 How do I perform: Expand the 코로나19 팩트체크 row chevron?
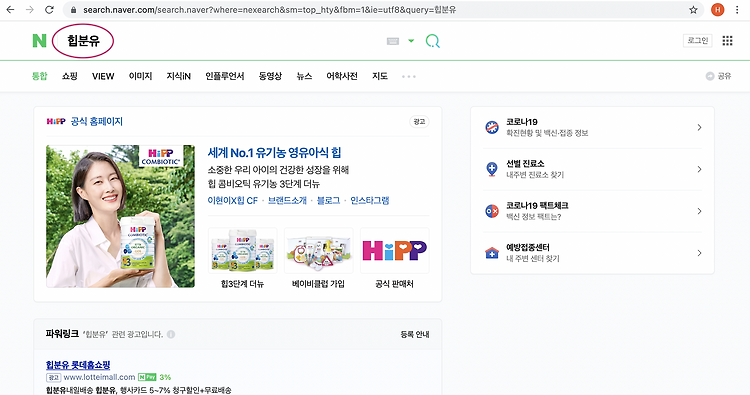click(x=699, y=211)
